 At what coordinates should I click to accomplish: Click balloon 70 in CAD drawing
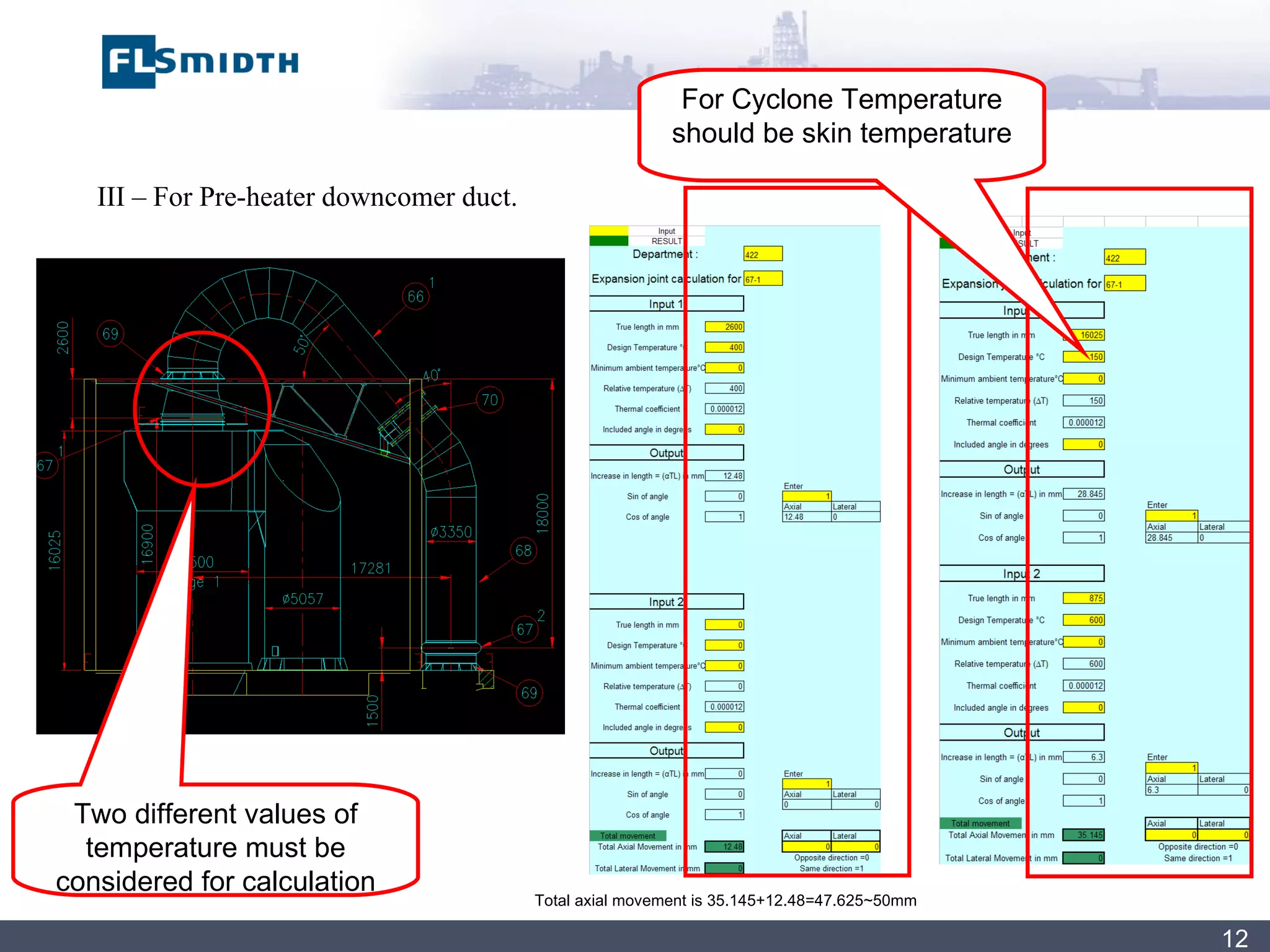(x=489, y=400)
